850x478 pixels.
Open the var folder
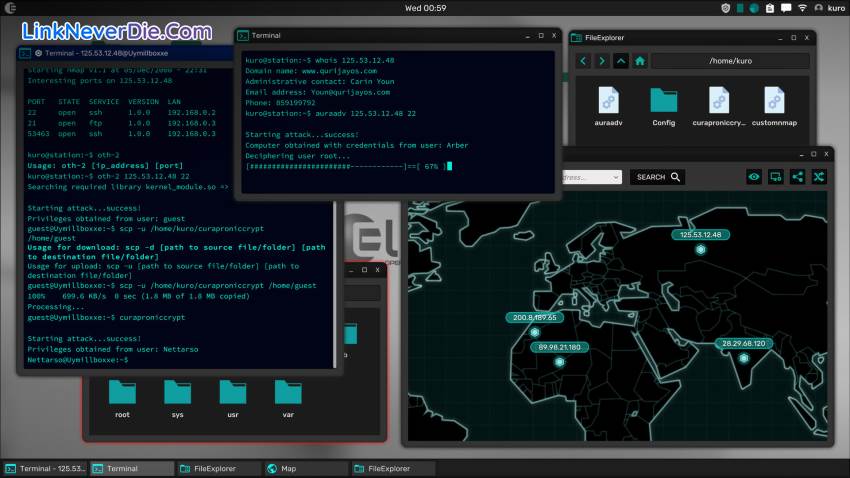pos(286,393)
